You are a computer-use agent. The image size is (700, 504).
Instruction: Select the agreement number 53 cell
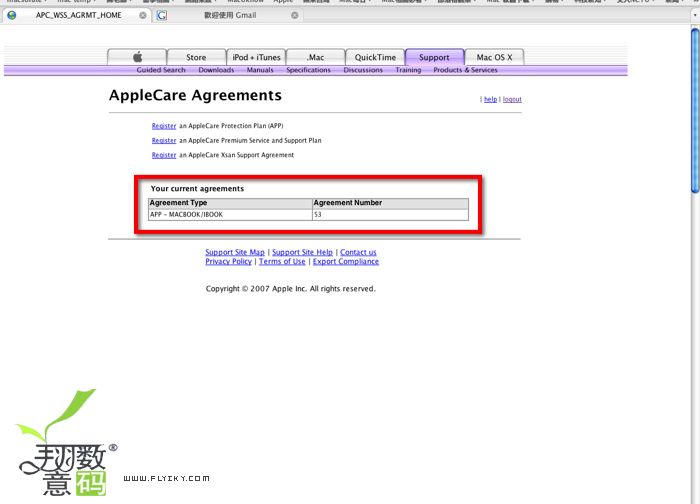click(391, 214)
